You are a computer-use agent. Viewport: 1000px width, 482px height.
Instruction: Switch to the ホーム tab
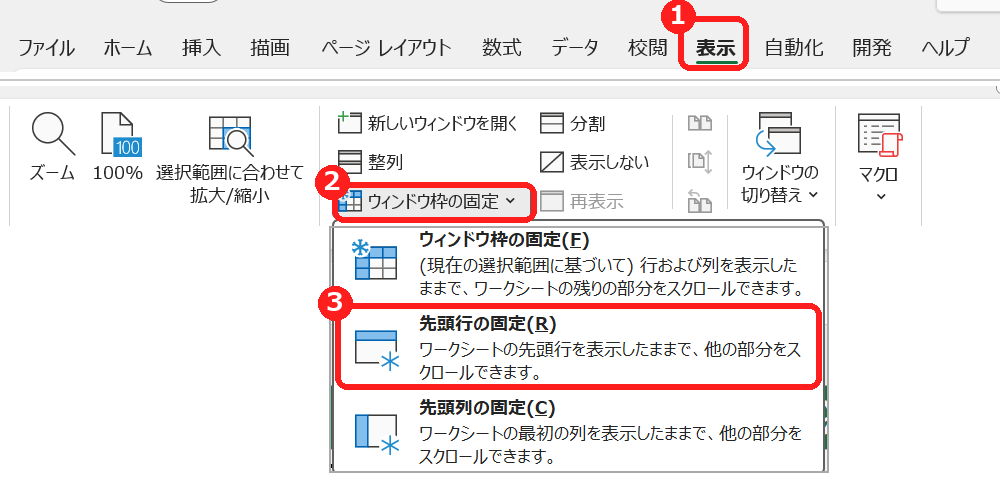128,48
